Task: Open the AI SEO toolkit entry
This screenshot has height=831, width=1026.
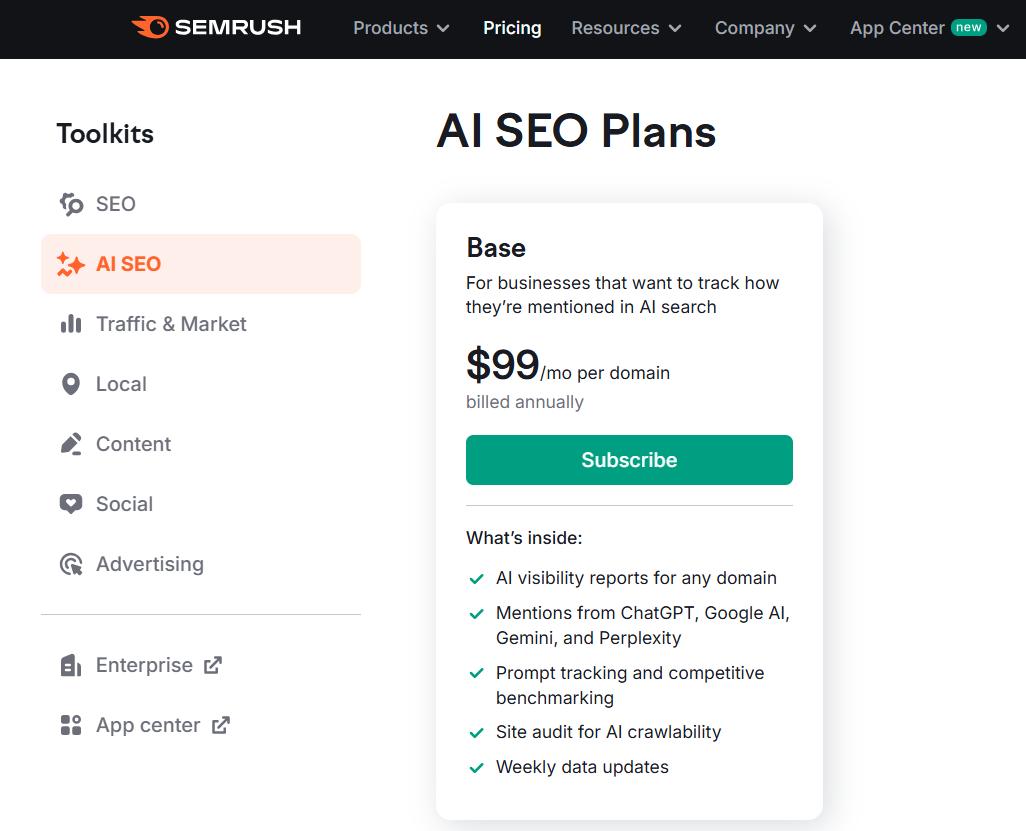Action: pyautogui.click(x=128, y=263)
